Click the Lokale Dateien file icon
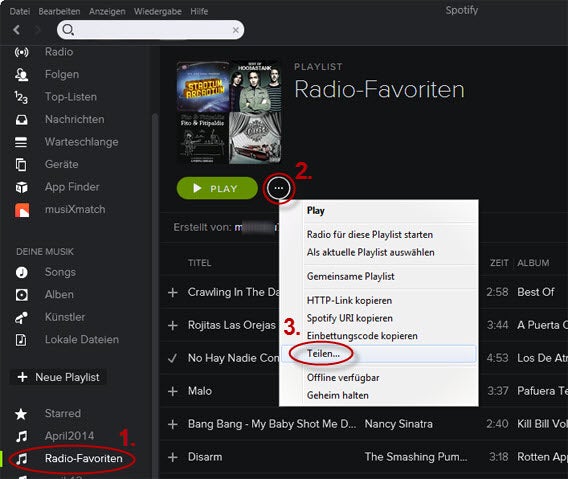Screen dimensions: 568x479 tap(21, 340)
